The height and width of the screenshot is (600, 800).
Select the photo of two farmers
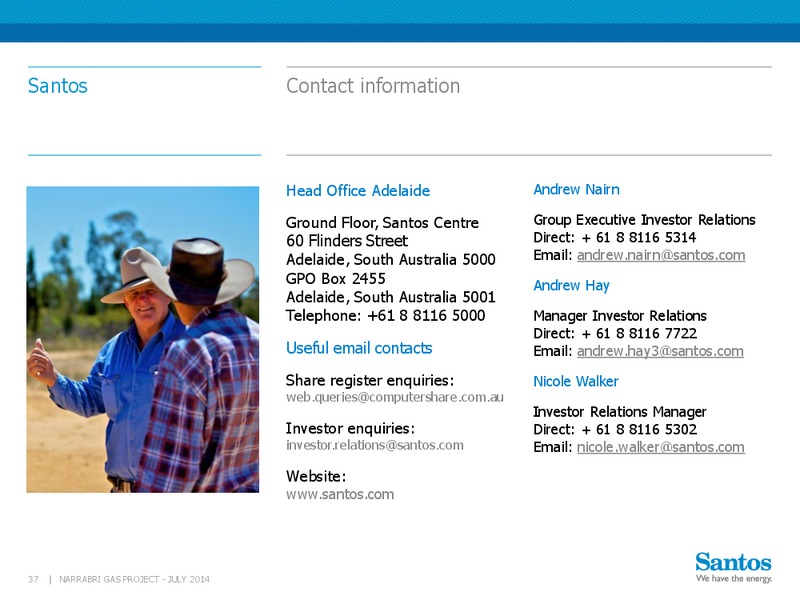[x=143, y=339]
